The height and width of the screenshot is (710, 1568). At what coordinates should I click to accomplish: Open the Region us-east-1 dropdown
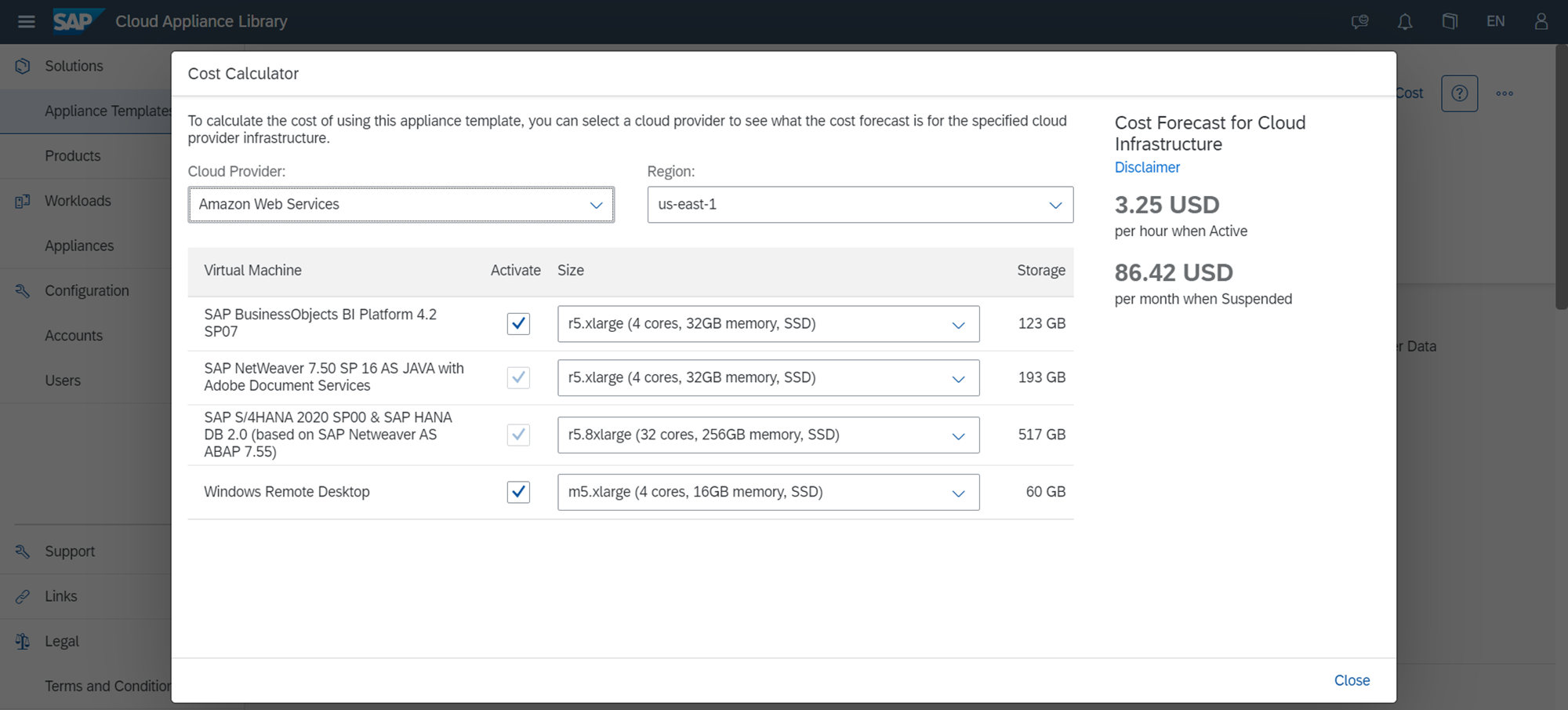pyautogui.click(x=860, y=205)
